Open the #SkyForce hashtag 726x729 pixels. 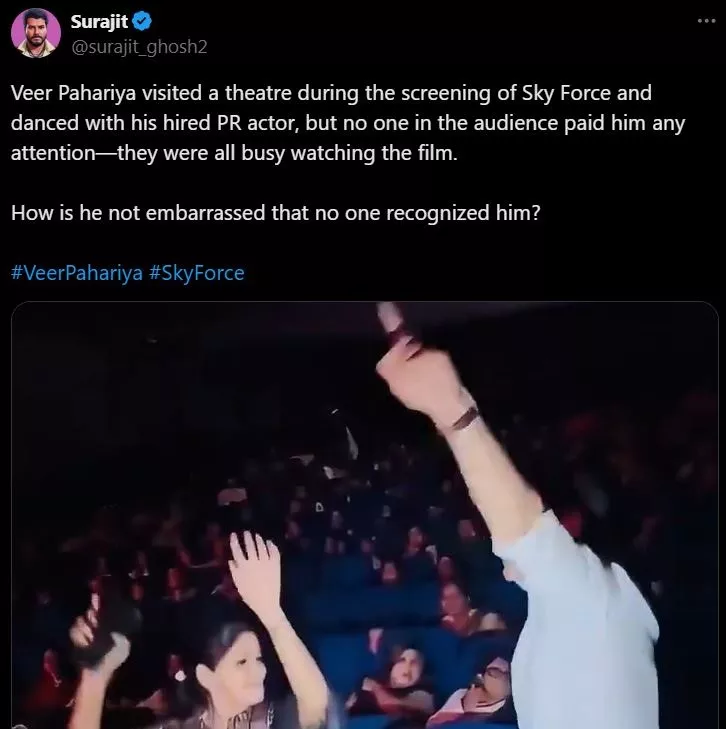click(196, 273)
